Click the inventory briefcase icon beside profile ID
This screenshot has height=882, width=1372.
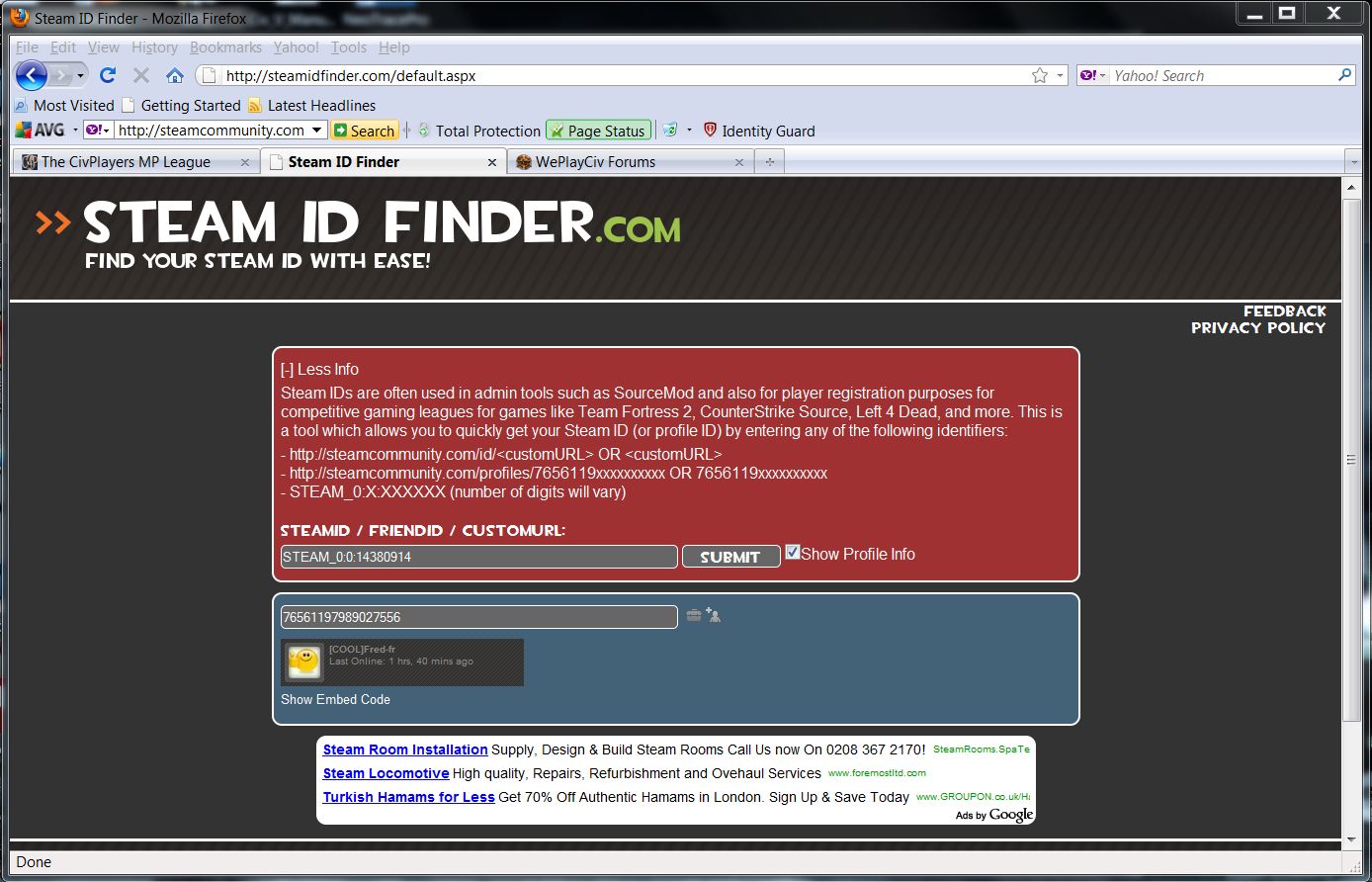point(694,615)
